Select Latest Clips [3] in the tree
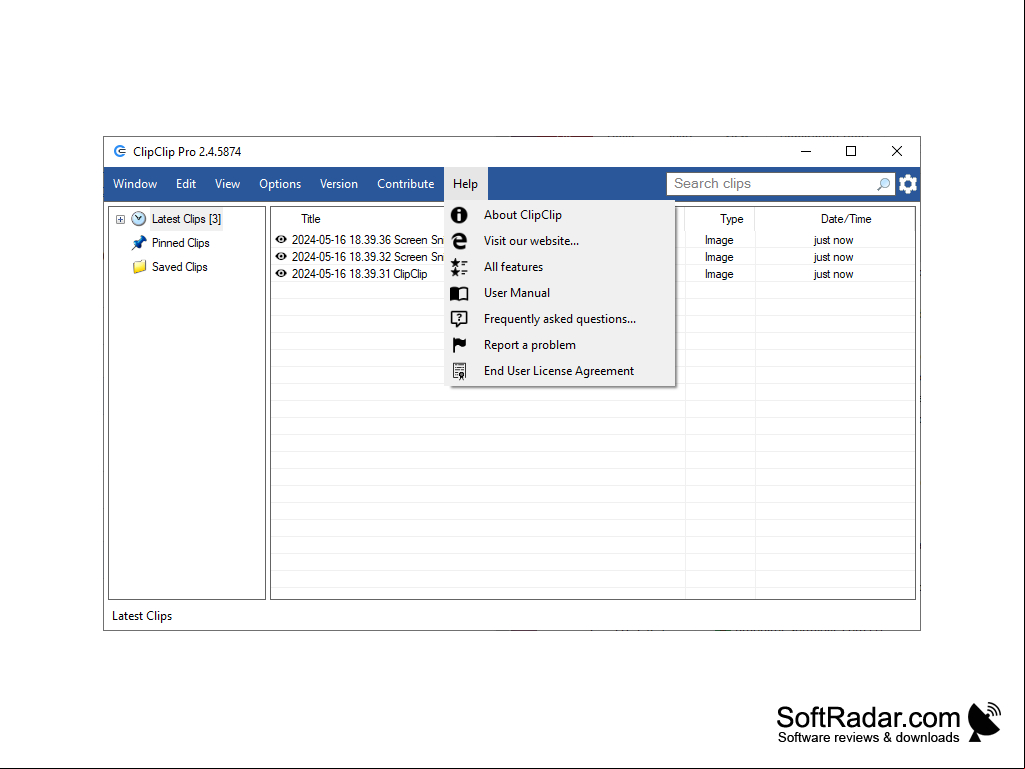 tap(186, 219)
